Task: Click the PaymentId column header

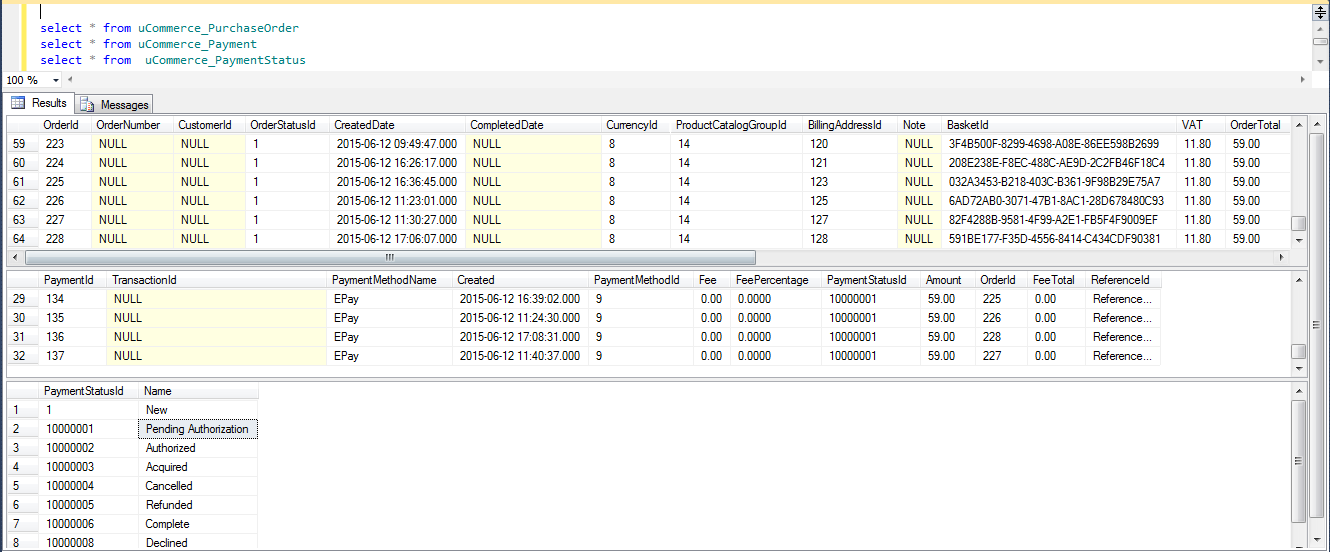Action: pos(72,280)
